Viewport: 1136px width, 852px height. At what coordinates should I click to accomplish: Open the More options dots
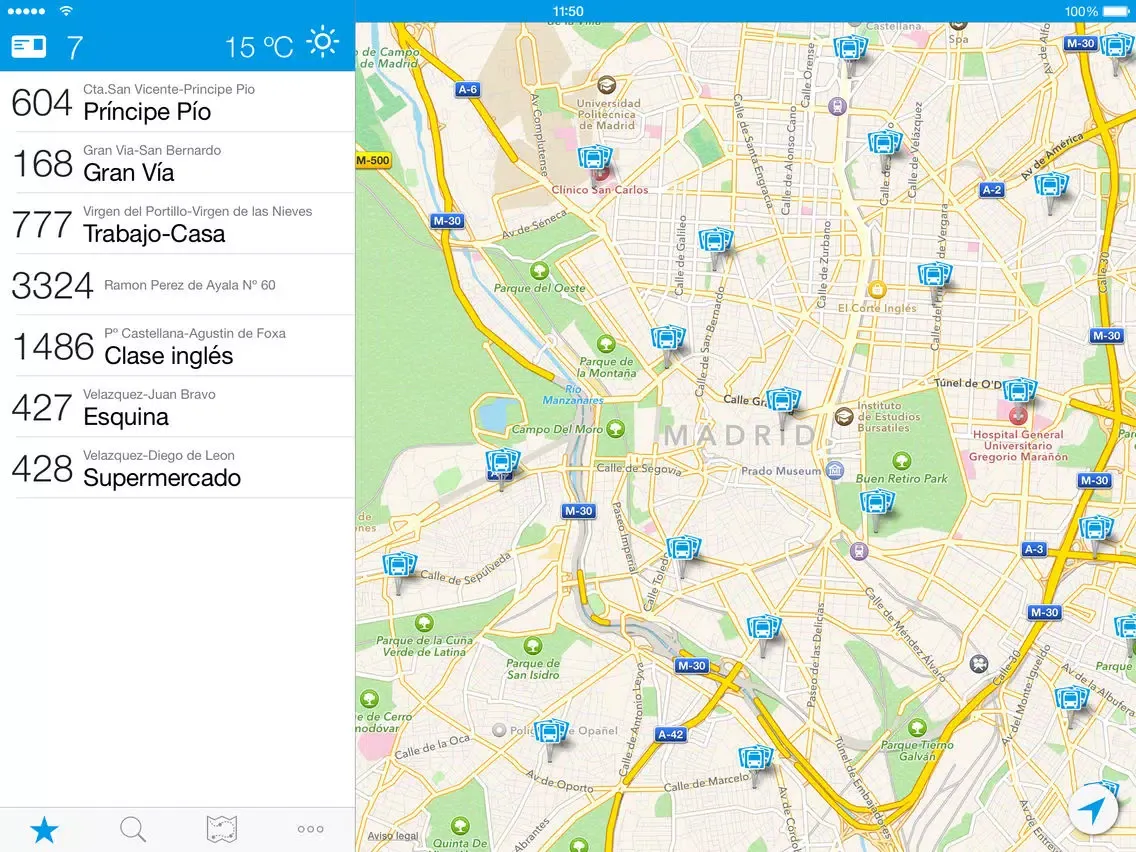tap(310, 829)
